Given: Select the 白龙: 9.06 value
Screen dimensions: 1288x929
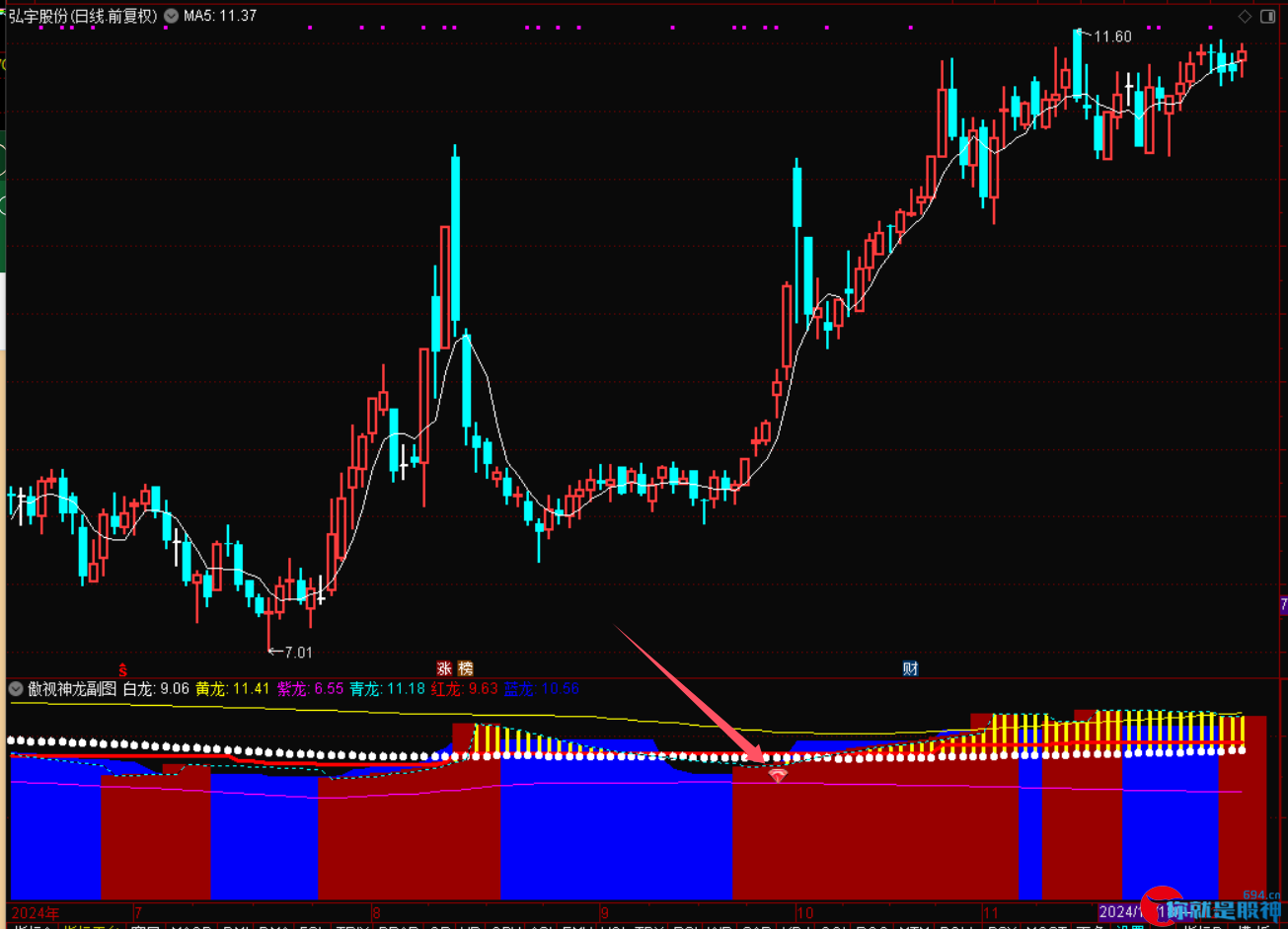Looking at the screenshot, I should 156,689.
